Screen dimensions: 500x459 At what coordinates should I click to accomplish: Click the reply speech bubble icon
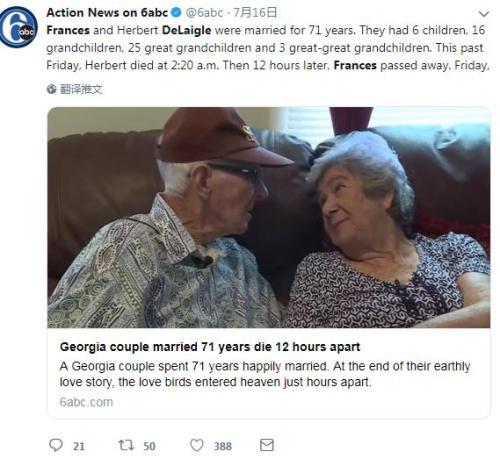(x=56, y=445)
